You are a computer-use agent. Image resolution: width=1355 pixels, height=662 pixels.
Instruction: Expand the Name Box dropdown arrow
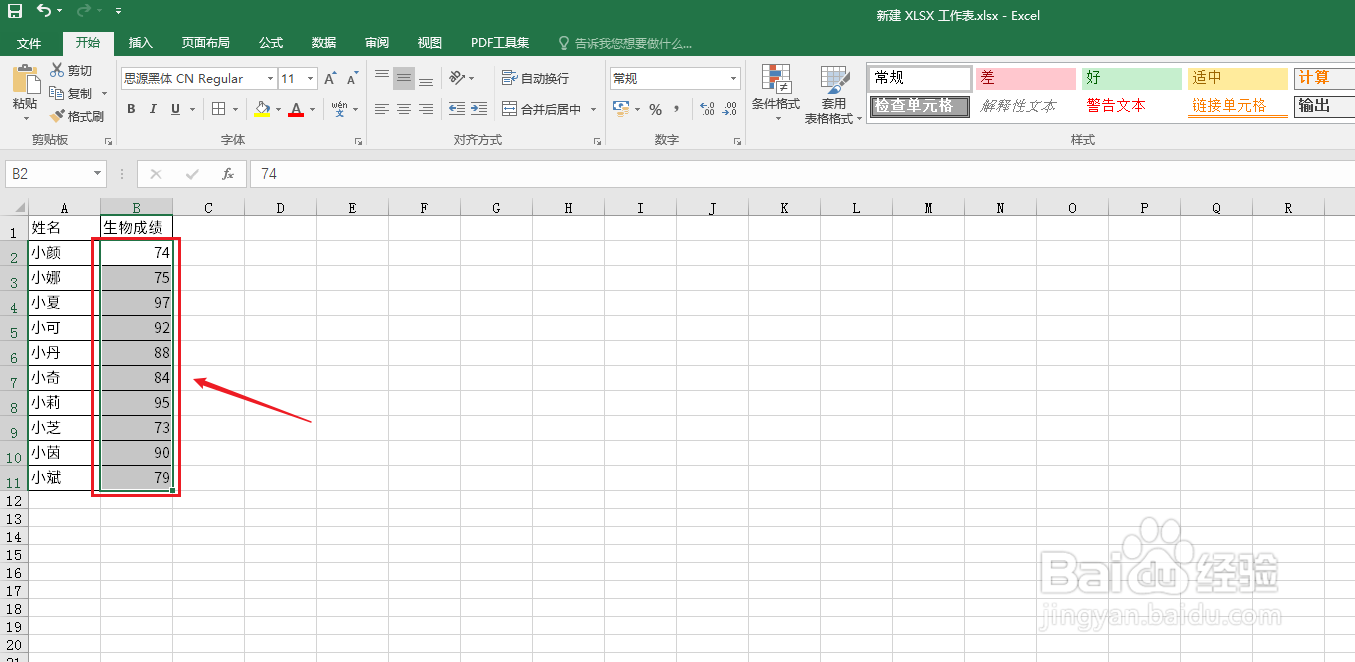pos(97,174)
